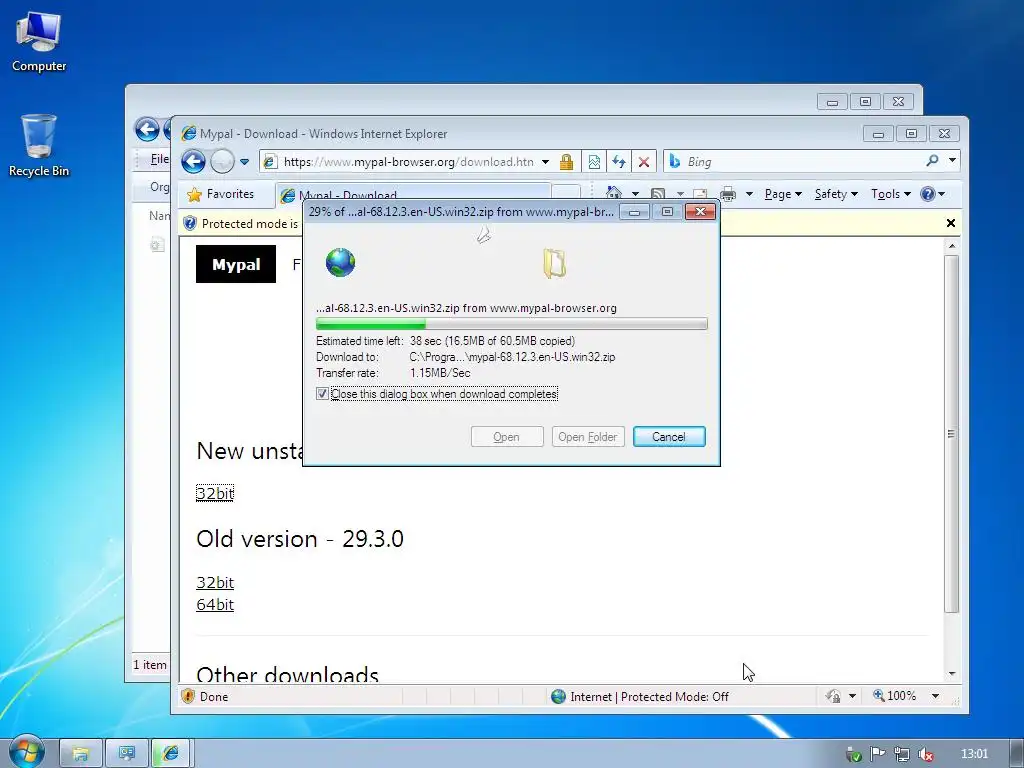
Task: Click the disabled Open button in download dialog
Action: pyautogui.click(x=507, y=437)
